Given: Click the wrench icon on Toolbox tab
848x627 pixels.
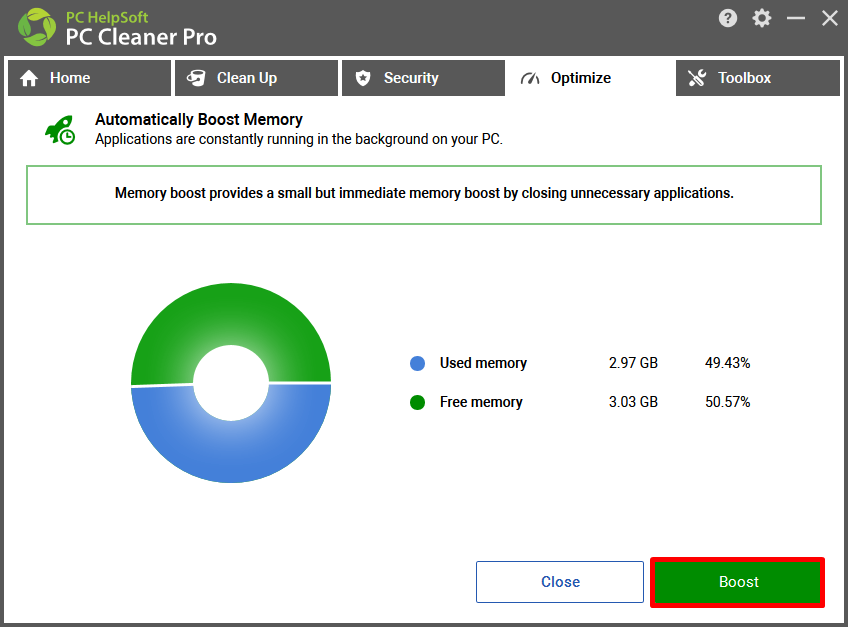Looking at the screenshot, I should tap(697, 78).
